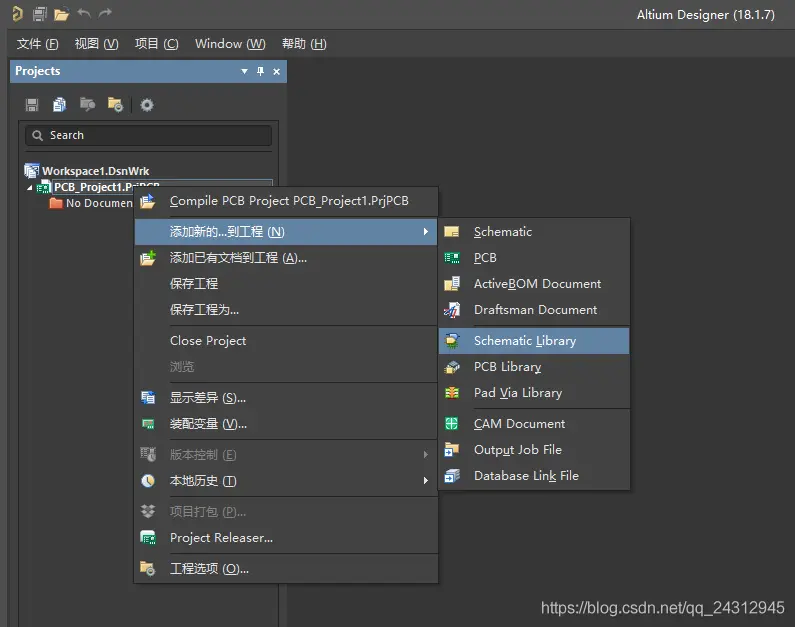Image resolution: width=795 pixels, height=627 pixels.
Task: Click the Output Job File icon
Action: [x=451, y=450]
